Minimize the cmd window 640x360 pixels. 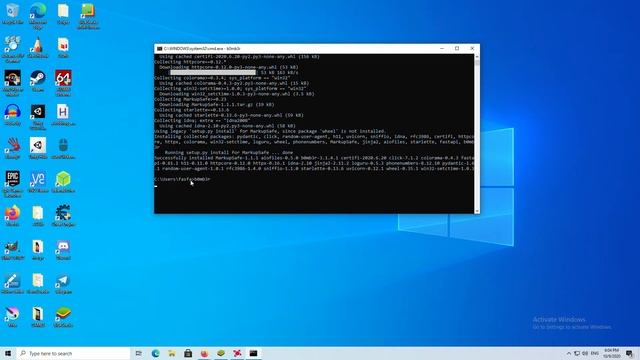442,49
